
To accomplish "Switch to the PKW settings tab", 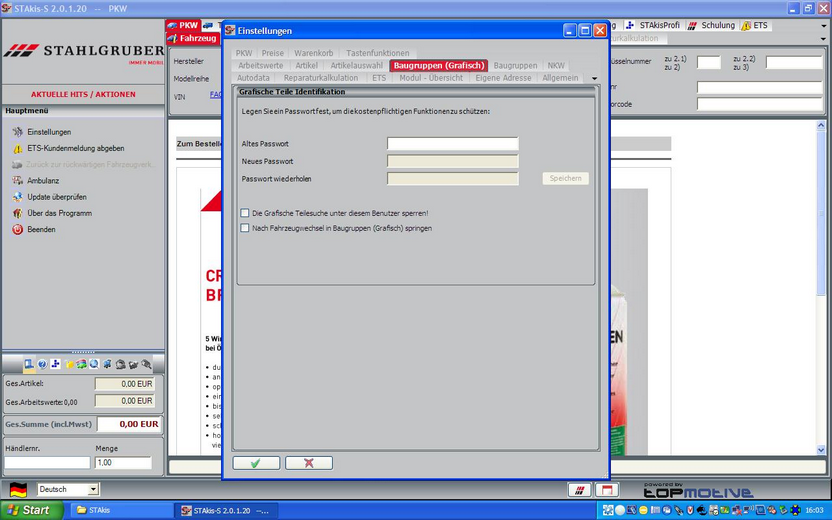I will pos(244,53).
